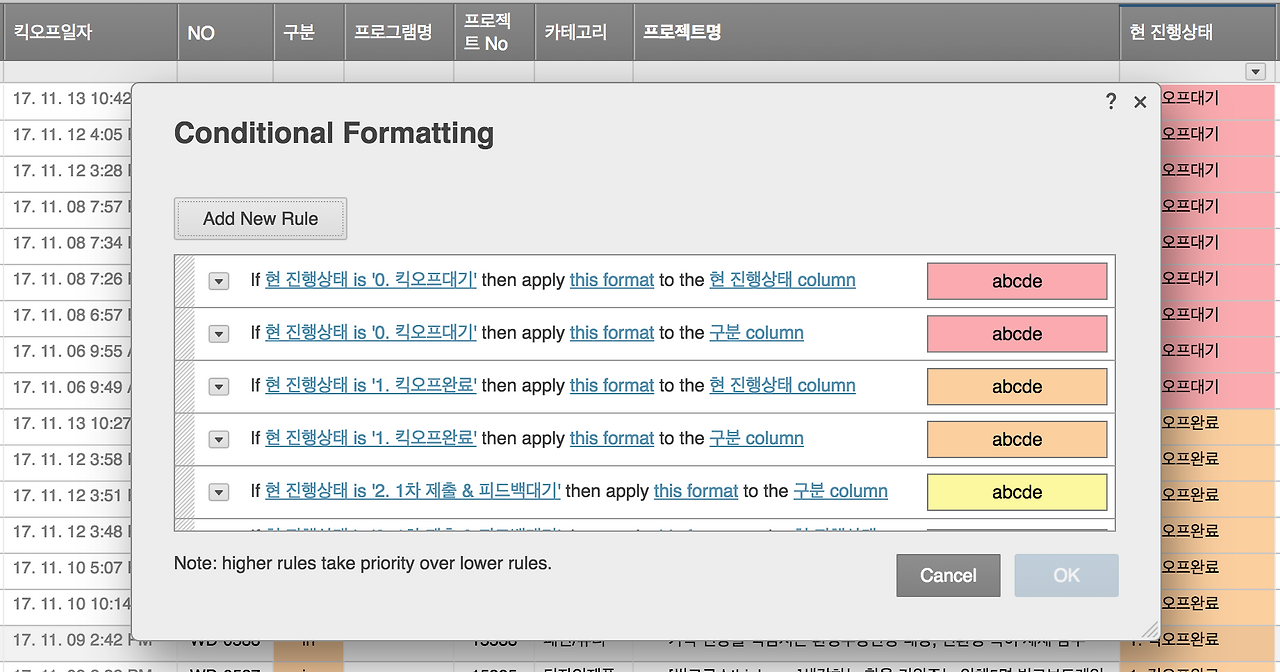Viewport: 1280px width, 672px height.
Task: Change '구분 column' target in '2. 1차 제출 & 피드백대기' rule
Action: click(x=840, y=491)
